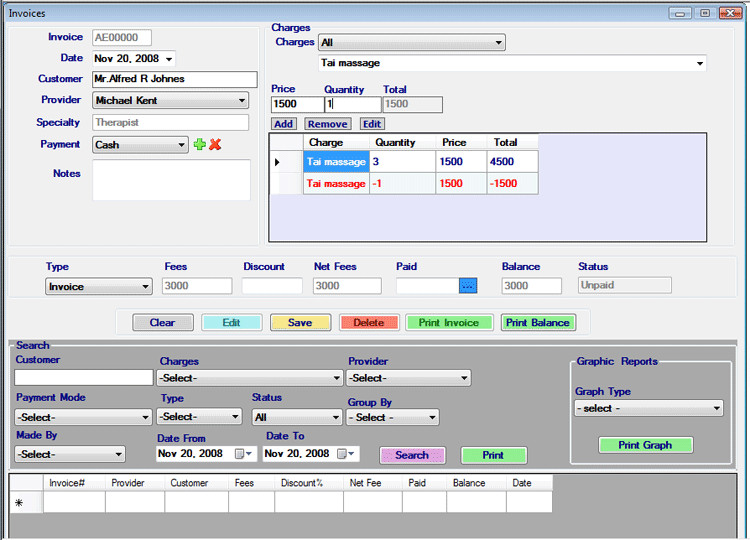Click the Print Graph button
The height and width of the screenshot is (540, 750).
645,445
